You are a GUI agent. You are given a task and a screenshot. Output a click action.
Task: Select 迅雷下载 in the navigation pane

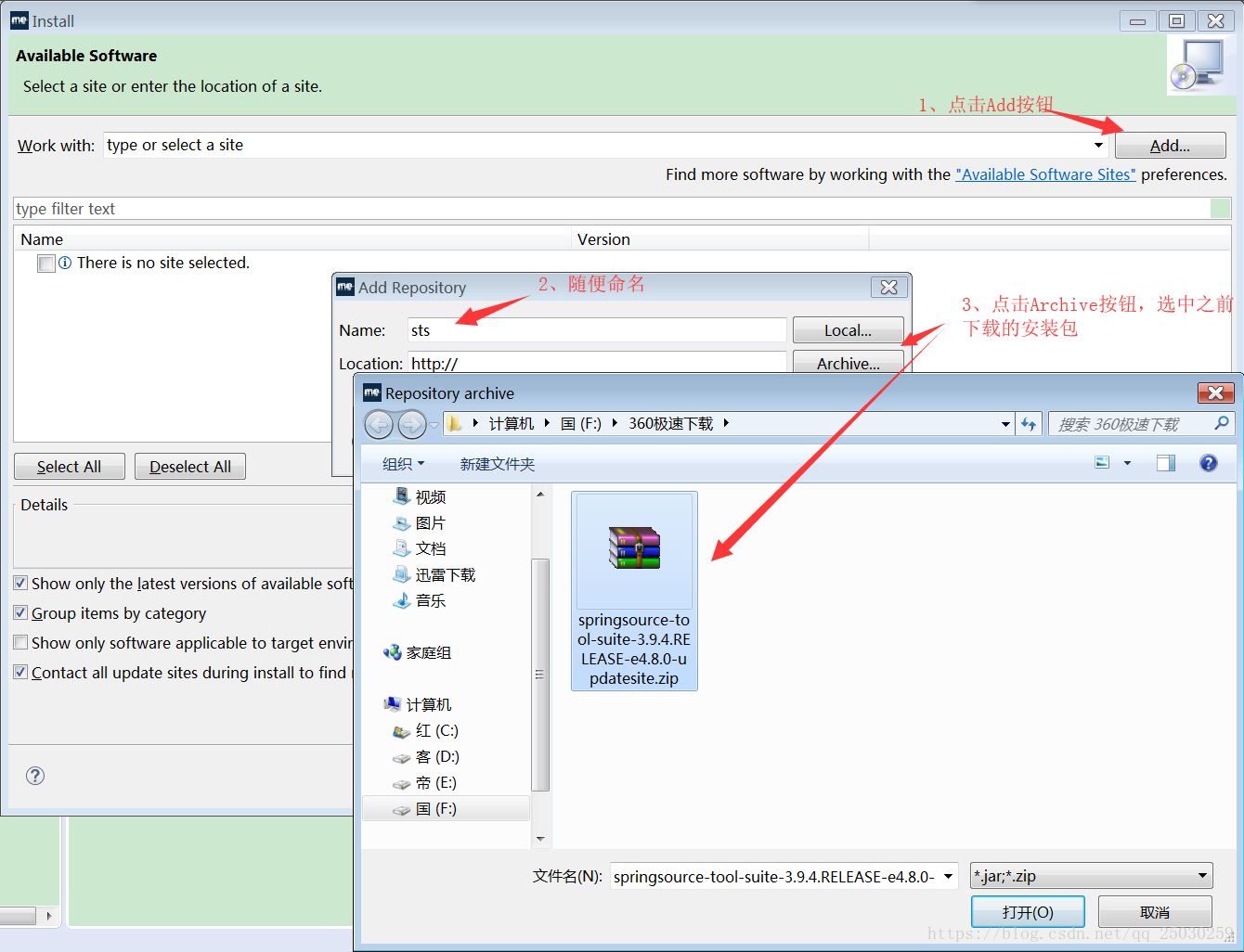434,575
